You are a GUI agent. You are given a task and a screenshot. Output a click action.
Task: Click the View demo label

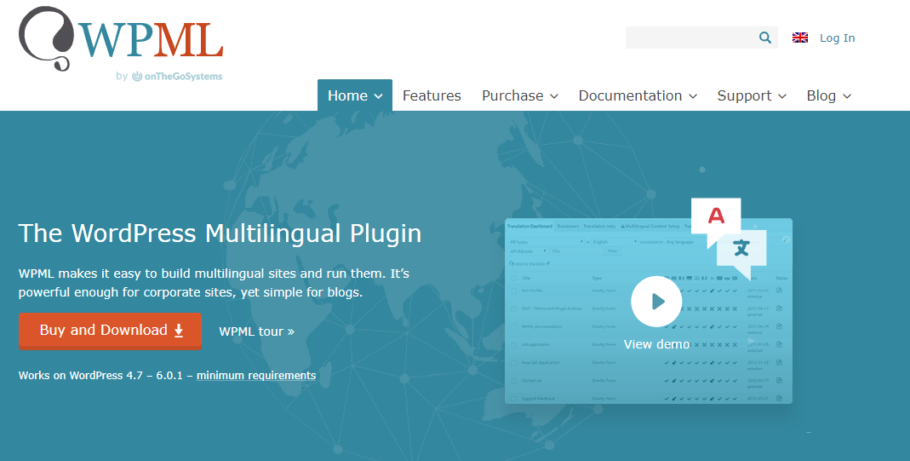tap(656, 344)
